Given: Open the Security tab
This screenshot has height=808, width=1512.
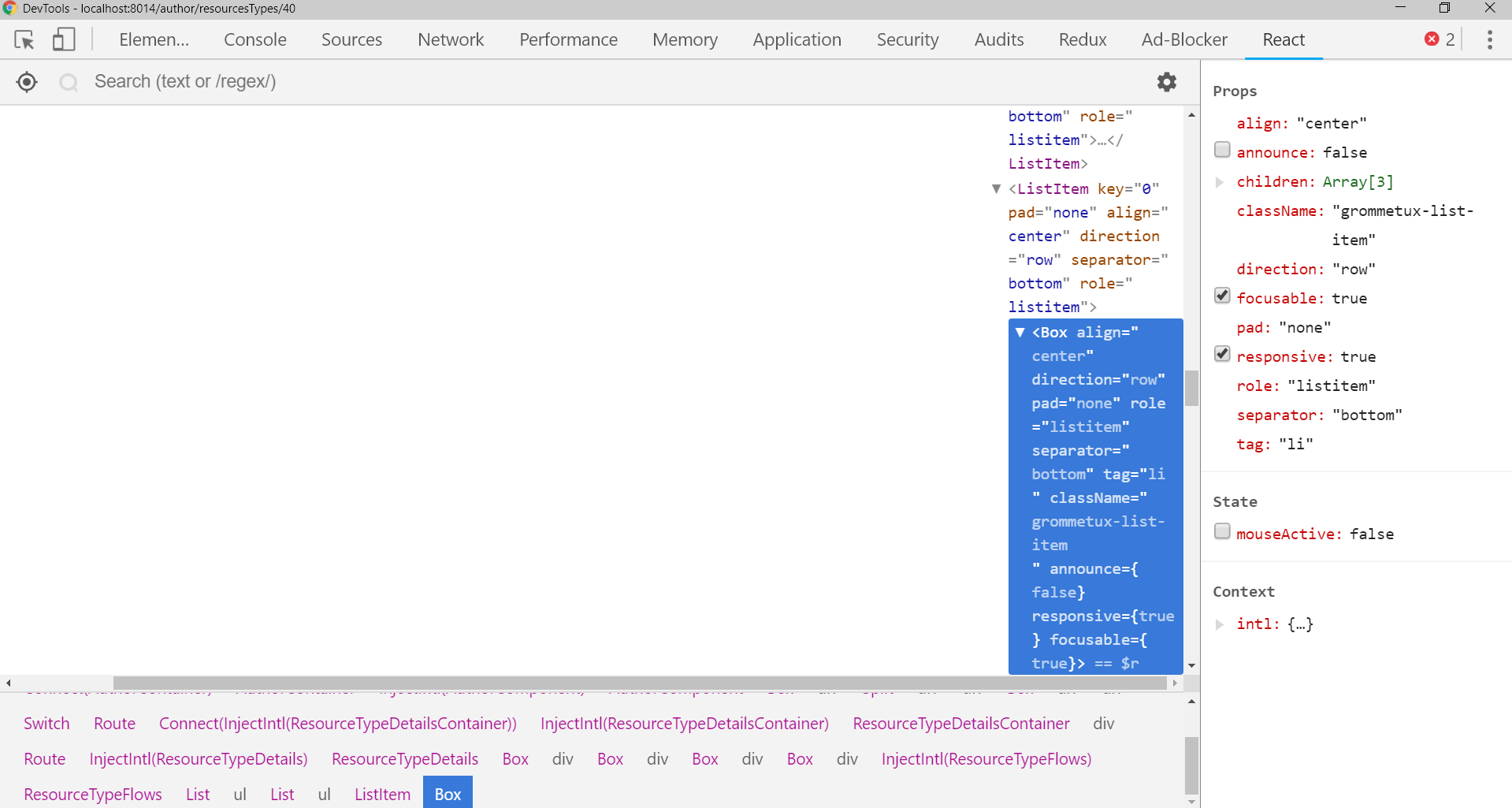Looking at the screenshot, I should (908, 39).
